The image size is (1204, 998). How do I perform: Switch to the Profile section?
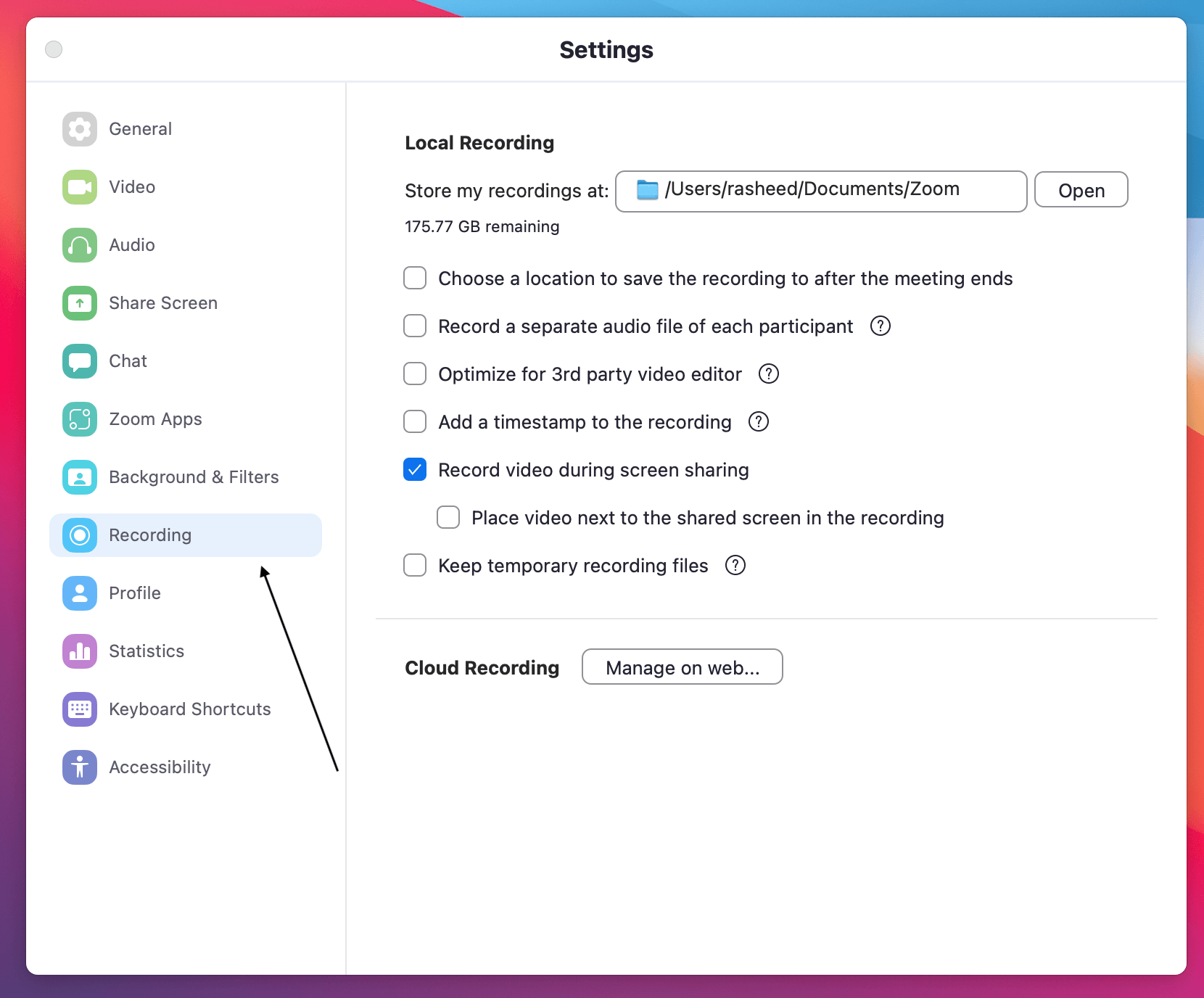135,593
